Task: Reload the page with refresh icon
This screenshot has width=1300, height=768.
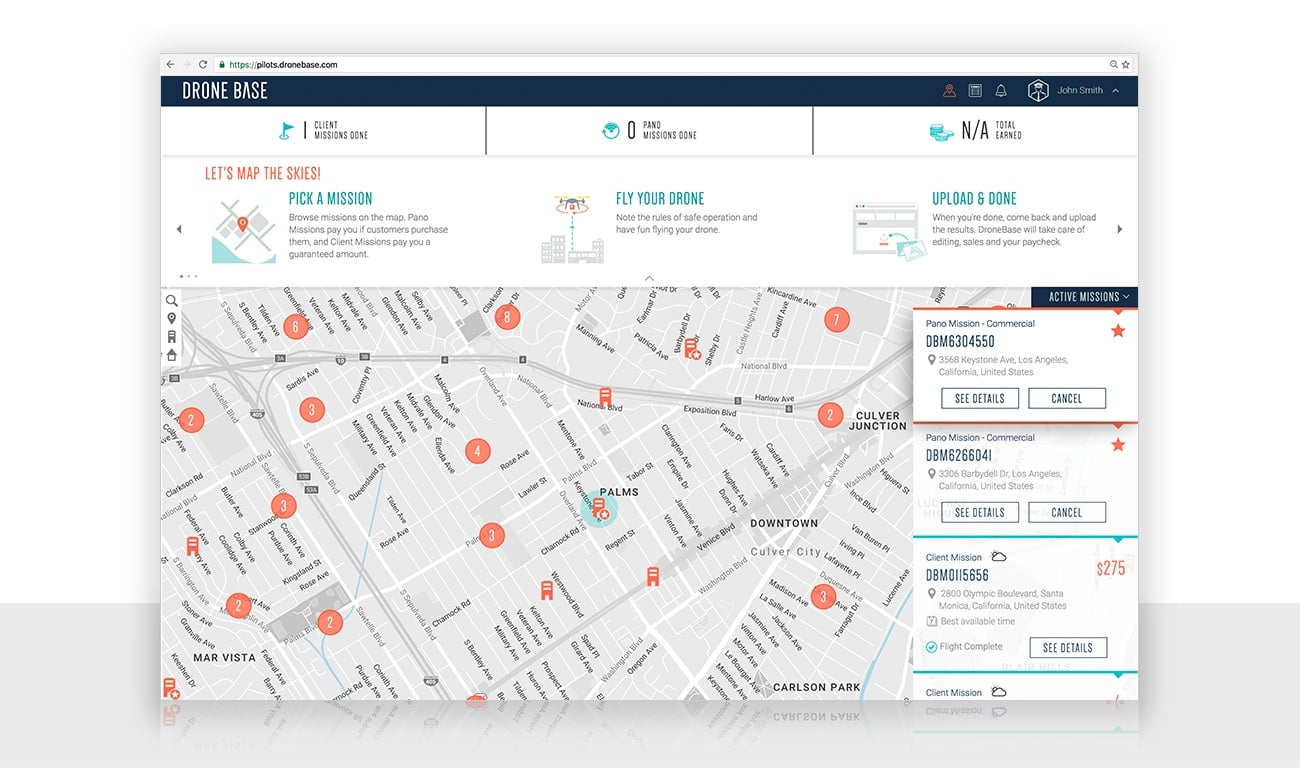Action: click(x=203, y=64)
